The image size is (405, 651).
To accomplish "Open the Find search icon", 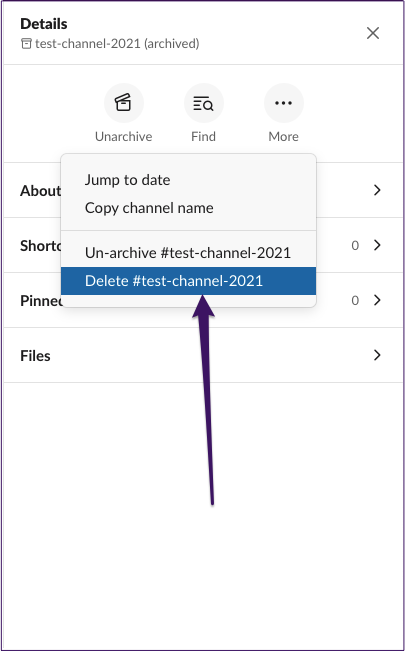I will coord(204,103).
